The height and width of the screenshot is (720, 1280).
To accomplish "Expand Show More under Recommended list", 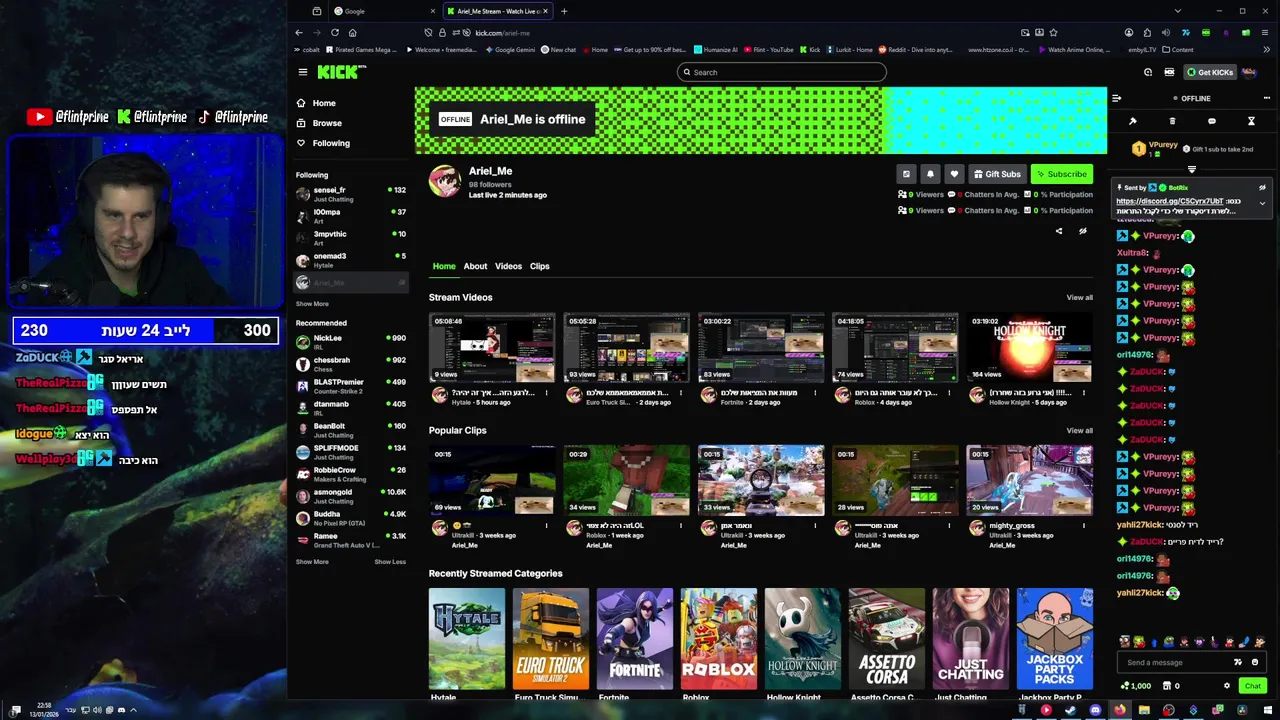I will point(312,562).
